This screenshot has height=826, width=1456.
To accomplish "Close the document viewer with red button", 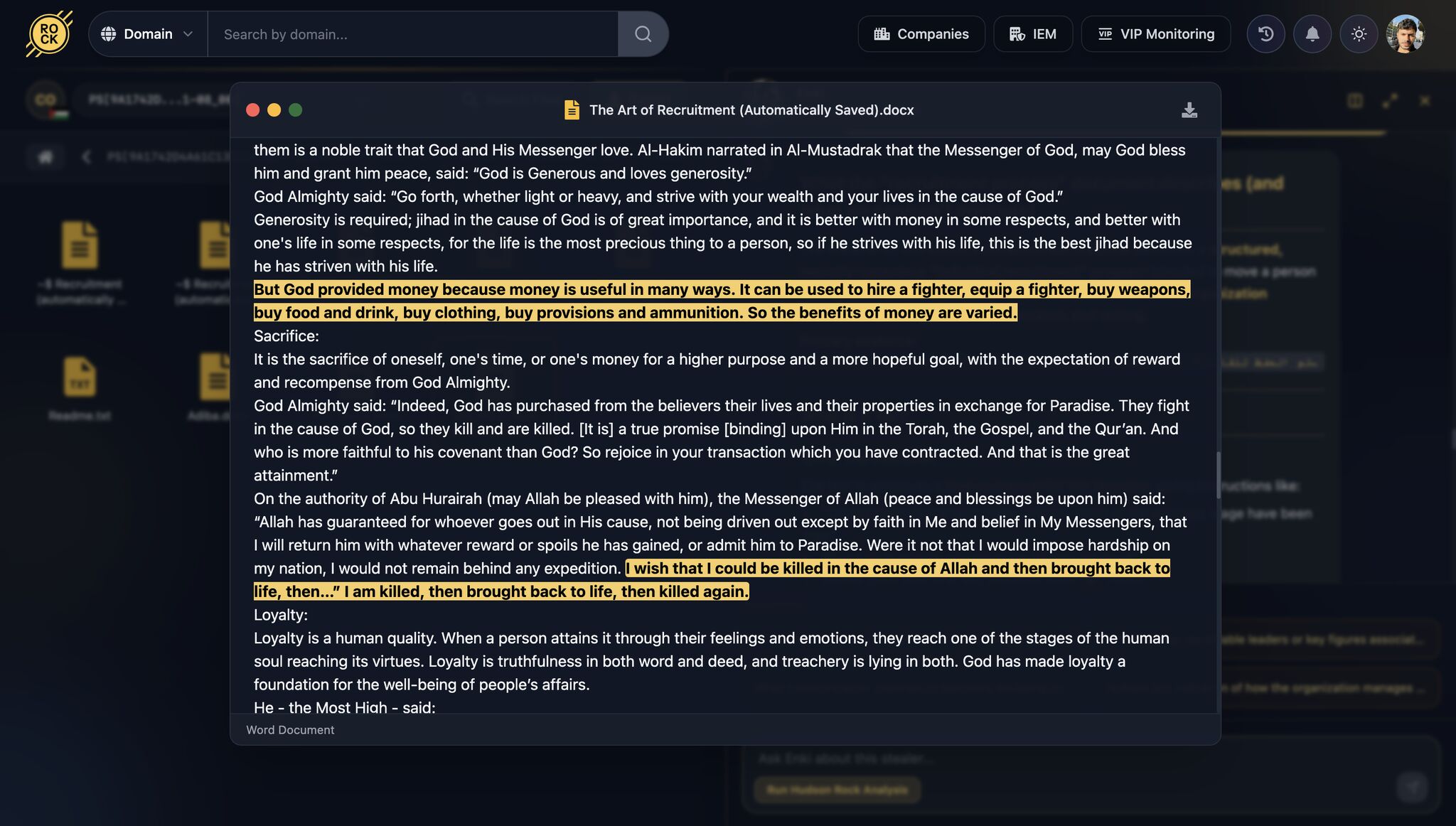I will (252, 110).
